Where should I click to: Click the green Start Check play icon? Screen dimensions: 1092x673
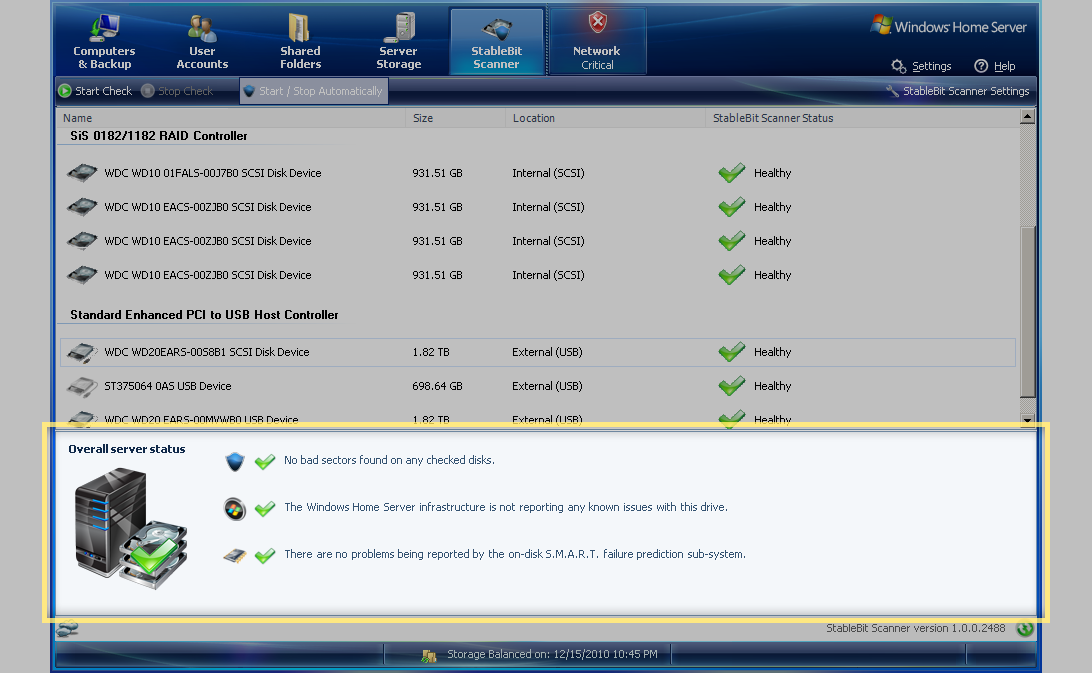(65, 91)
